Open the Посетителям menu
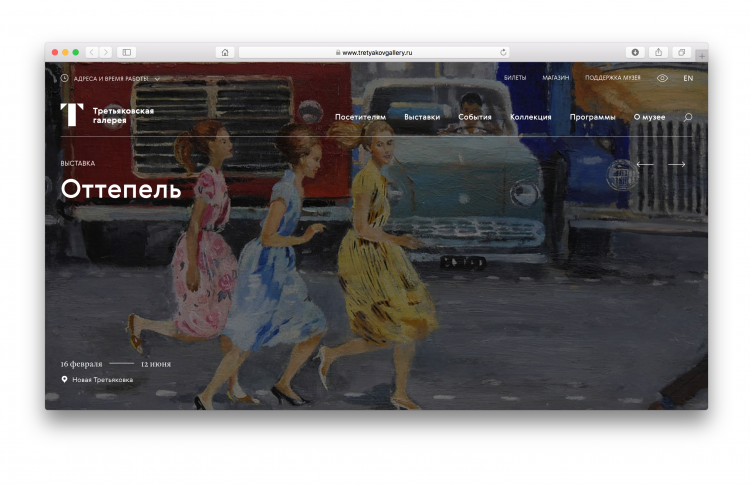 (360, 117)
